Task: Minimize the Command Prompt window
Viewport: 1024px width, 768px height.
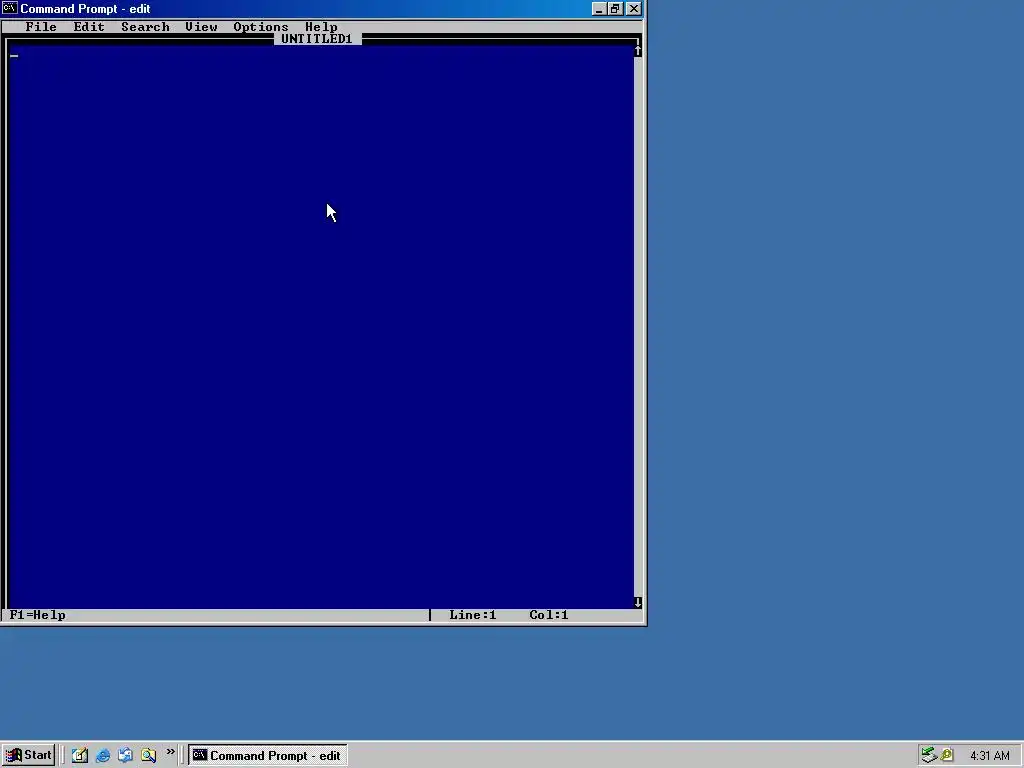Action: tap(599, 8)
